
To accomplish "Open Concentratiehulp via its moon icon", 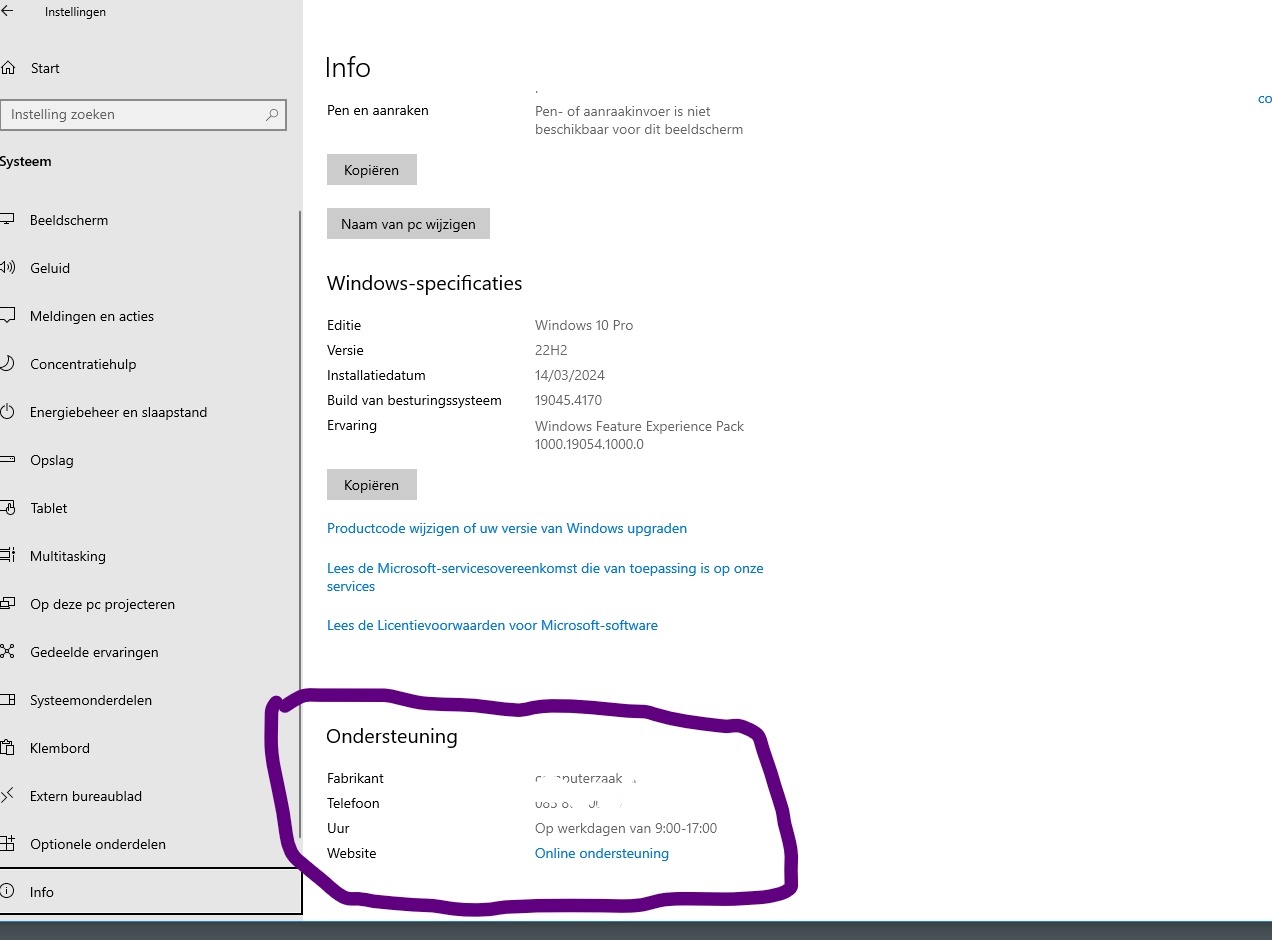I will click(8, 364).
